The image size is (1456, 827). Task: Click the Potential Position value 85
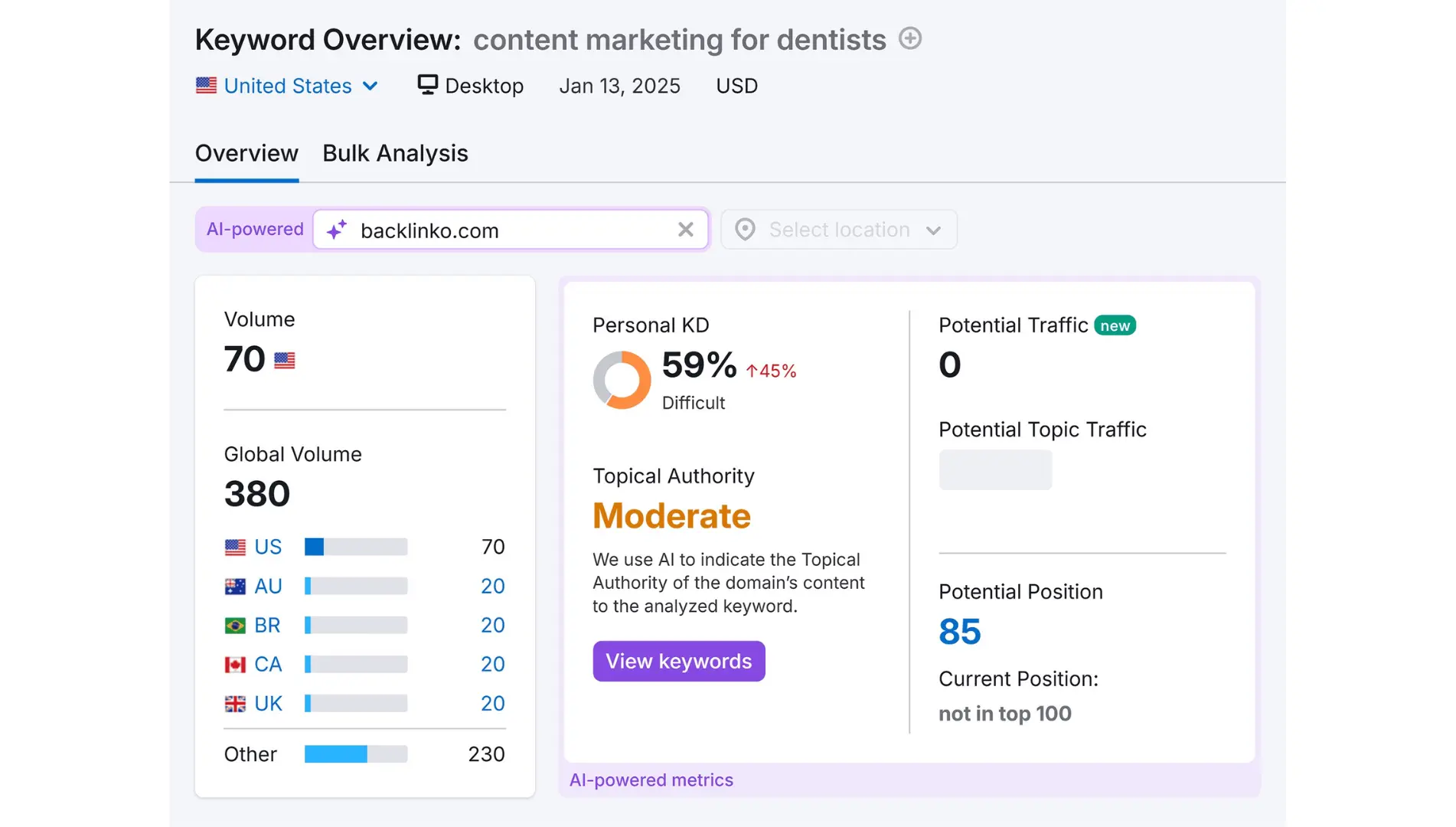[959, 632]
